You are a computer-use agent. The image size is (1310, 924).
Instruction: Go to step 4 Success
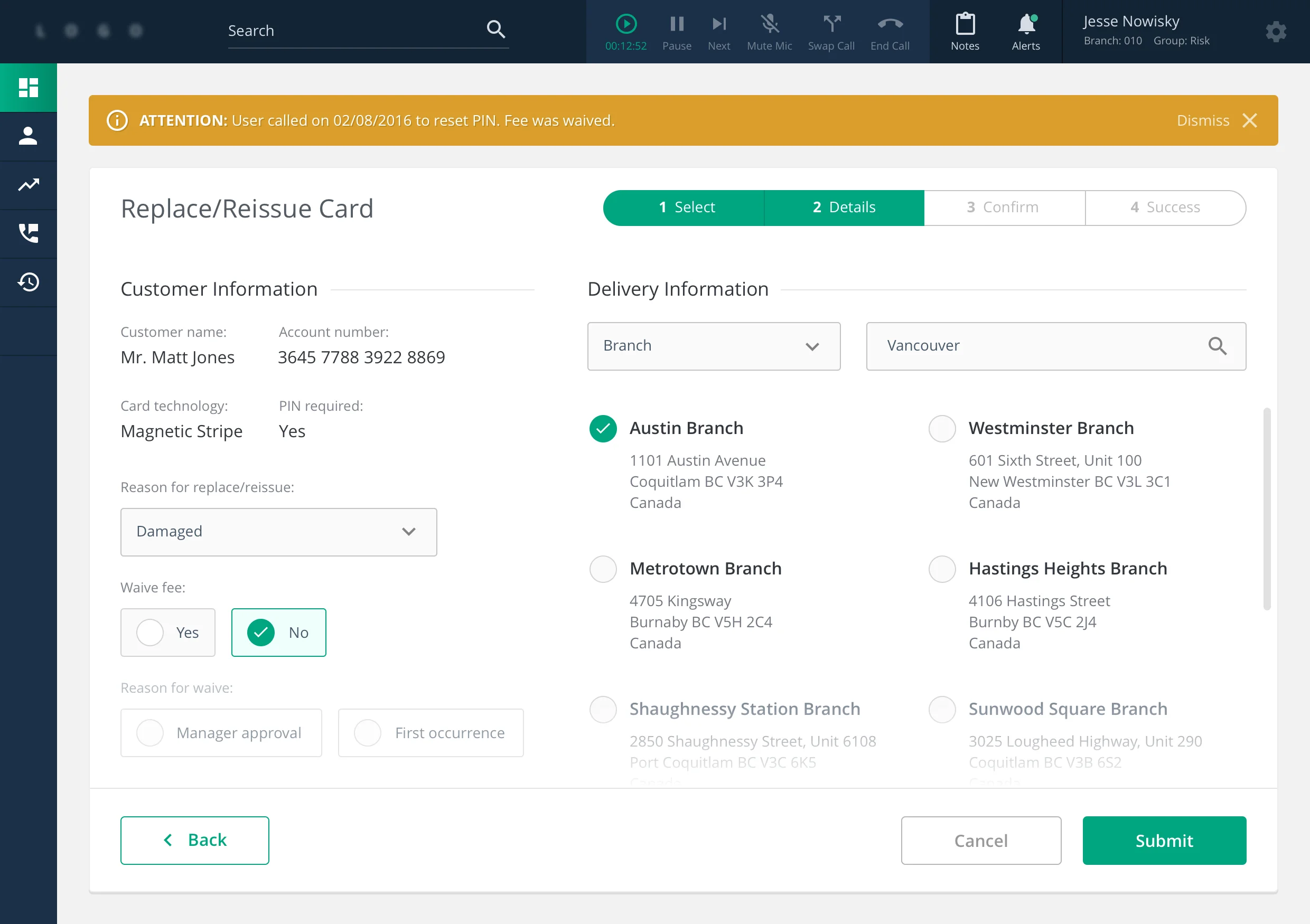1165,208
